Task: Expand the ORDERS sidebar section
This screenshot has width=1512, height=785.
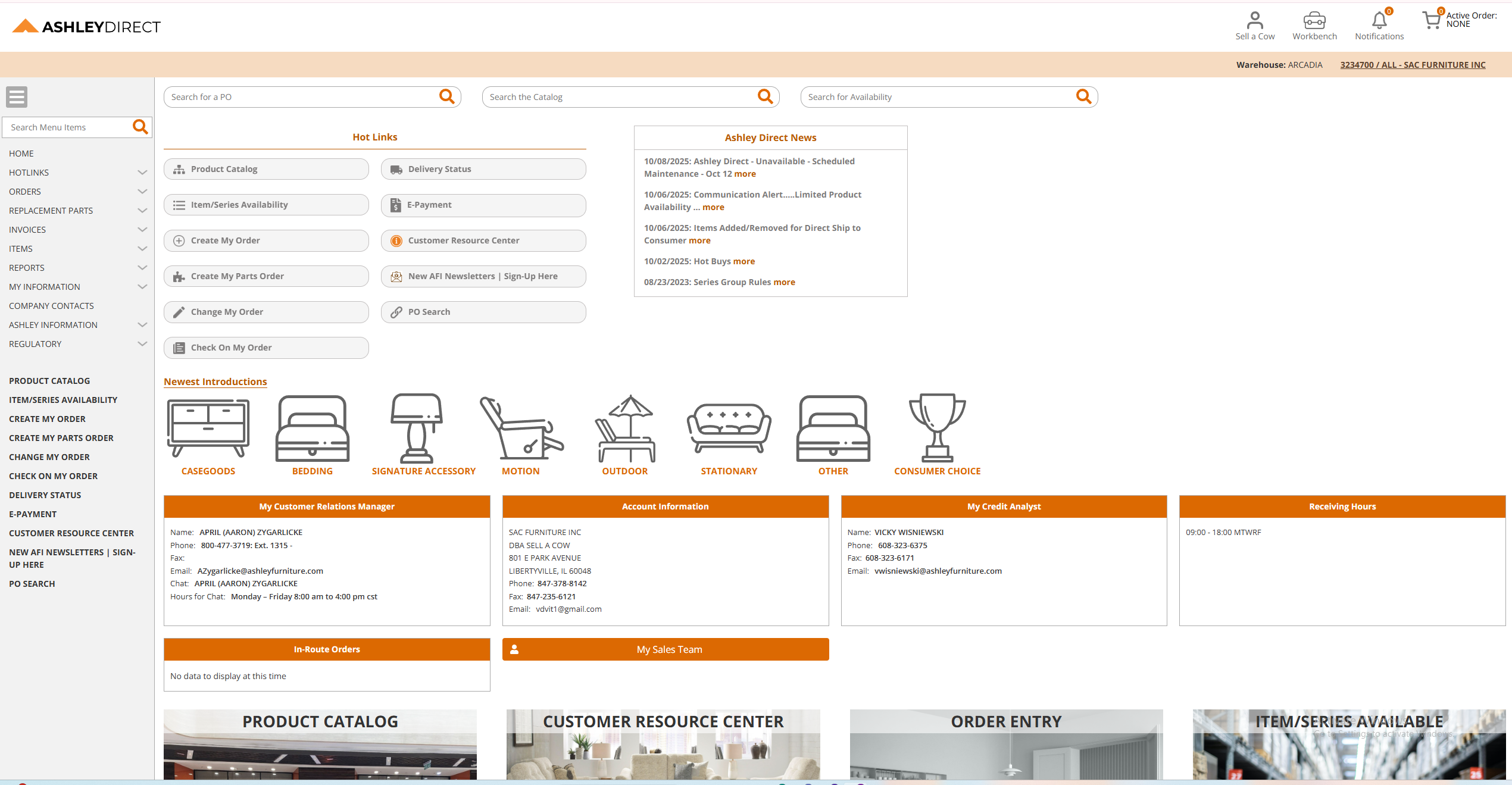Action: click(x=25, y=191)
